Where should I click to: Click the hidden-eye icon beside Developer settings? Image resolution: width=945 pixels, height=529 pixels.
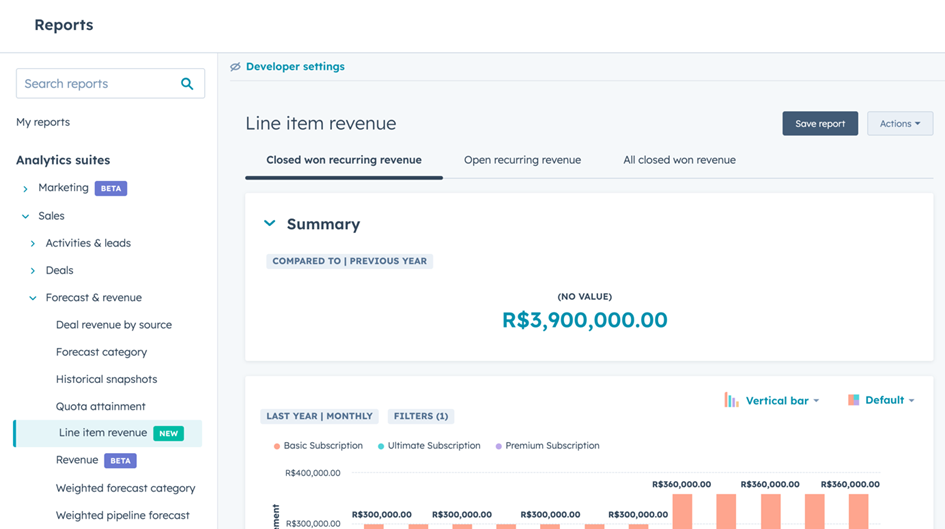235,67
